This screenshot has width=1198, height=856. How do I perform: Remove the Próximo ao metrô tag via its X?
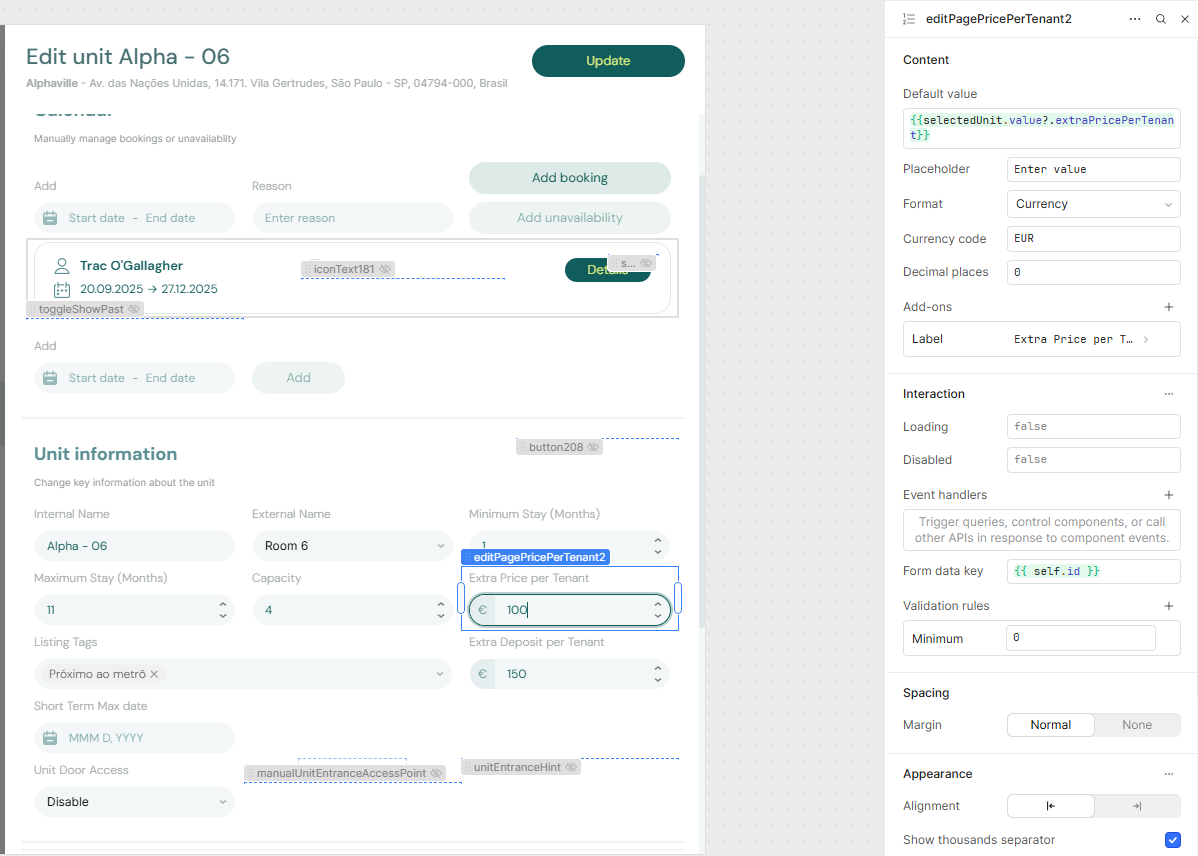click(x=155, y=673)
